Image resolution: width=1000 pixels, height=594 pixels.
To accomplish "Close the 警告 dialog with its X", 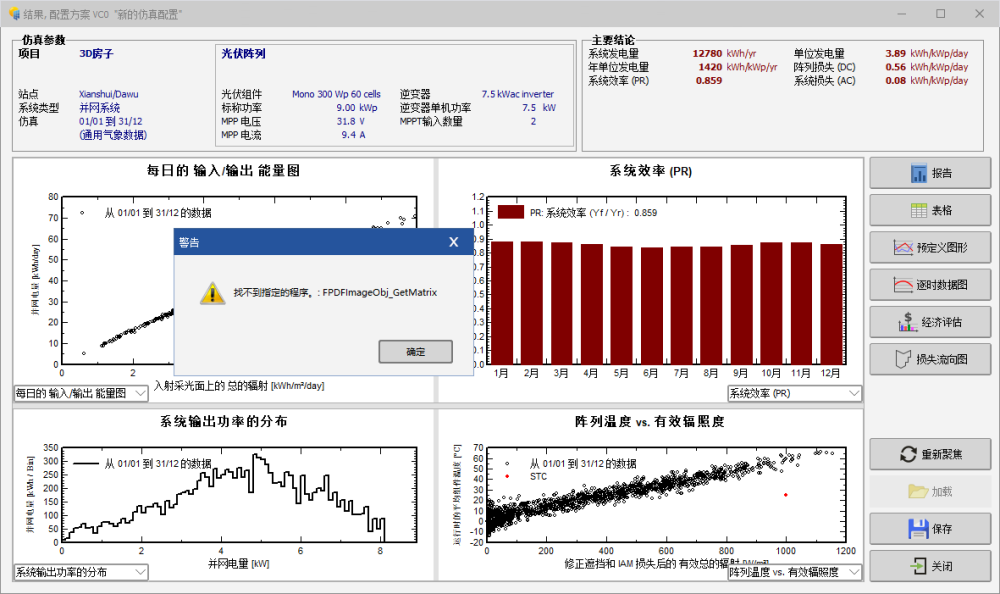I will click(x=453, y=242).
